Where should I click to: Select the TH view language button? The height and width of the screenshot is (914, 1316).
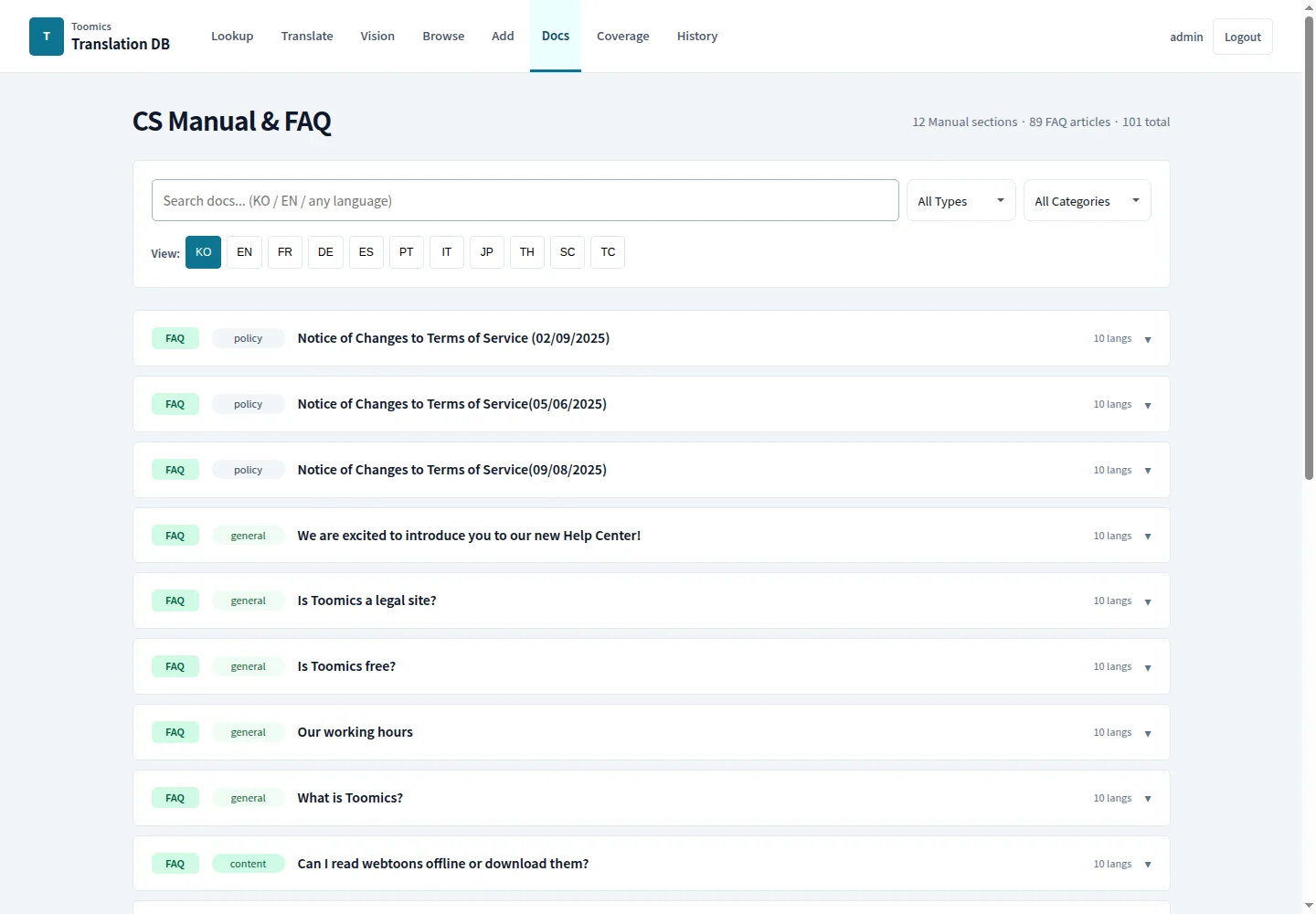click(527, 252)
